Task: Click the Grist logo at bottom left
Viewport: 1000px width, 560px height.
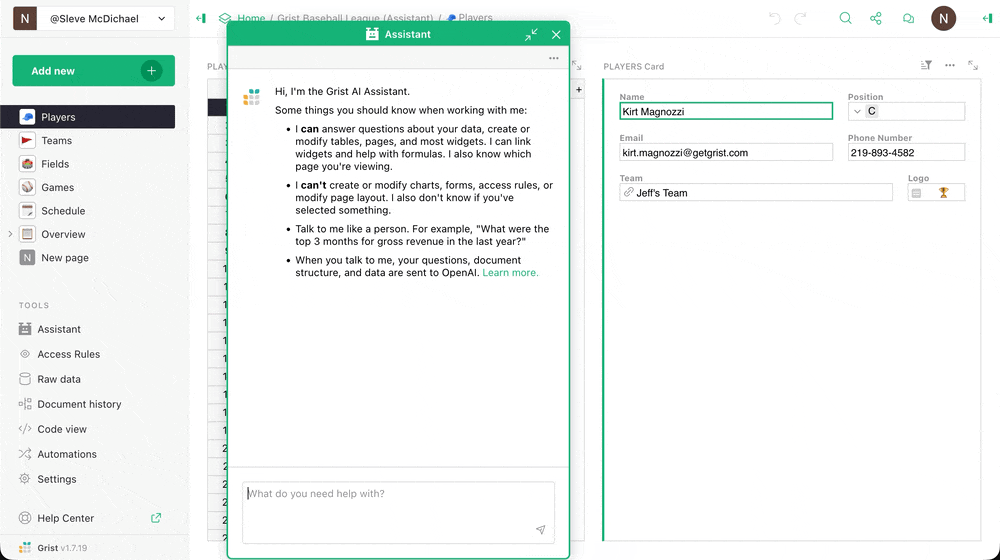Action: (x=25, y=547)
